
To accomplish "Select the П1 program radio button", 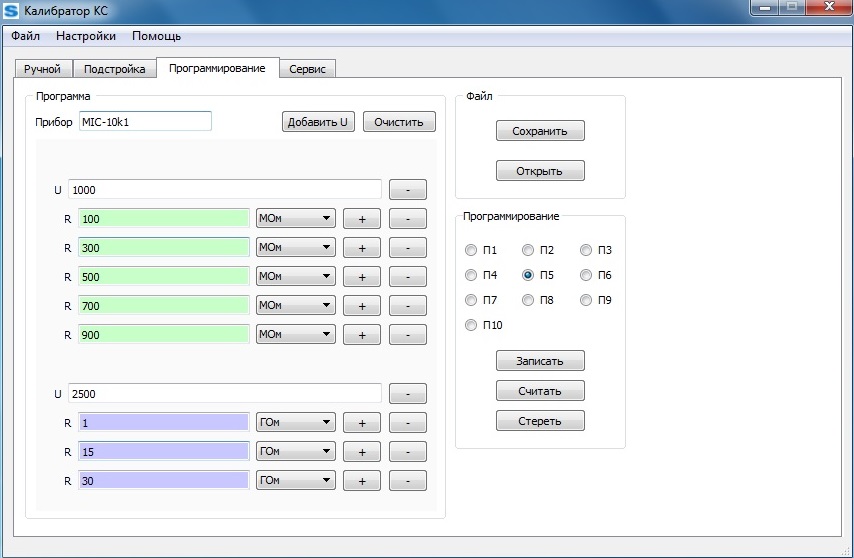I will click(472, 250).
